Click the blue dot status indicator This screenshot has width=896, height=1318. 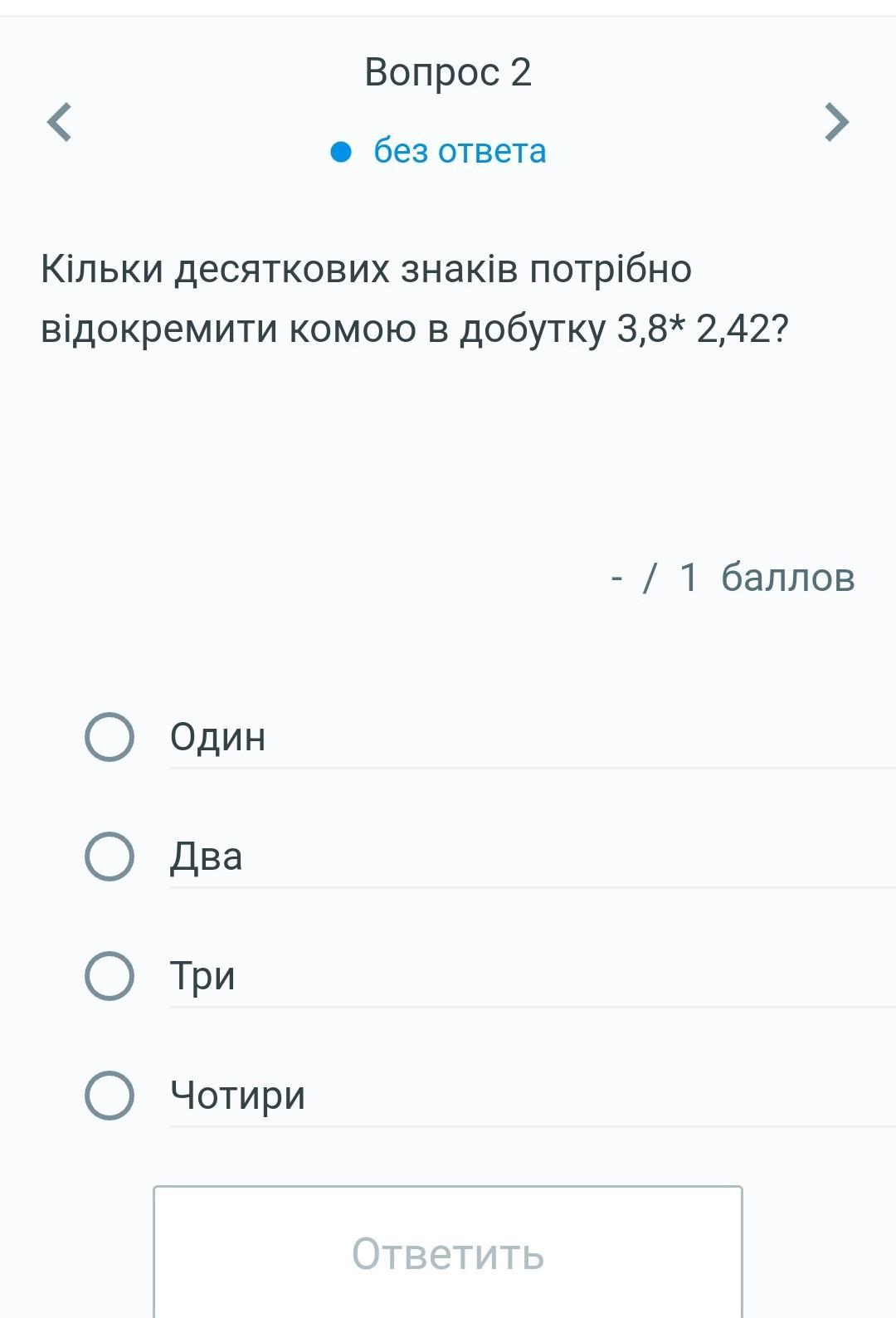pos(341,152)
